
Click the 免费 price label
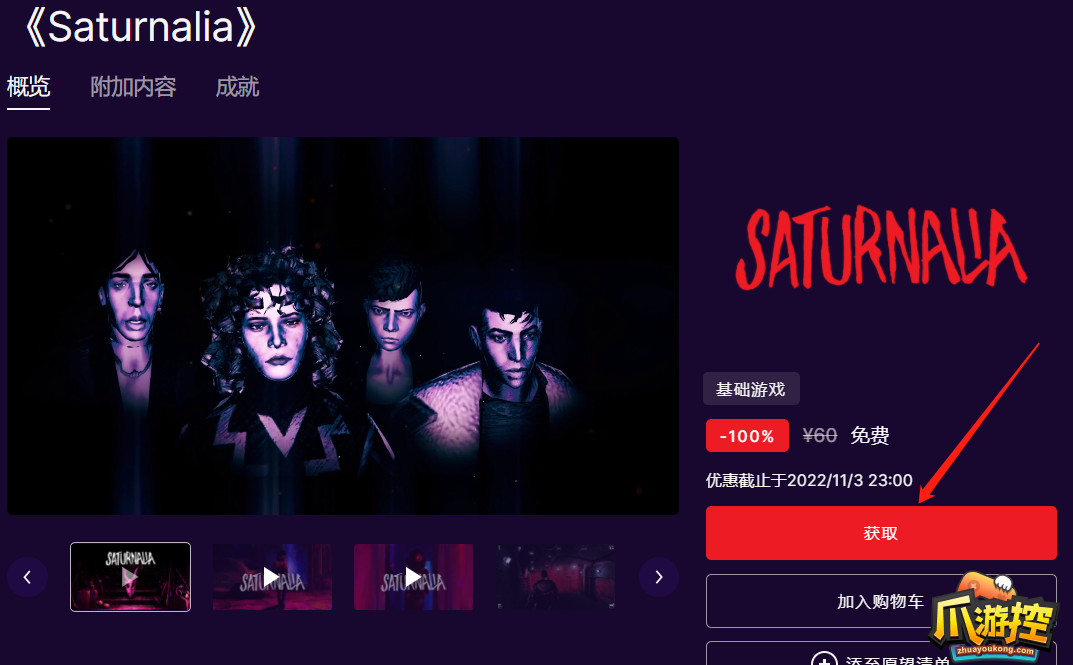pyautogui.click(x=870, y=436)
